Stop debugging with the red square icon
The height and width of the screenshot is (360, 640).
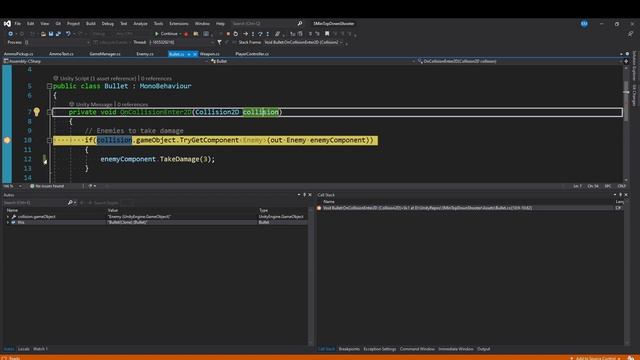tap(228, 34)
